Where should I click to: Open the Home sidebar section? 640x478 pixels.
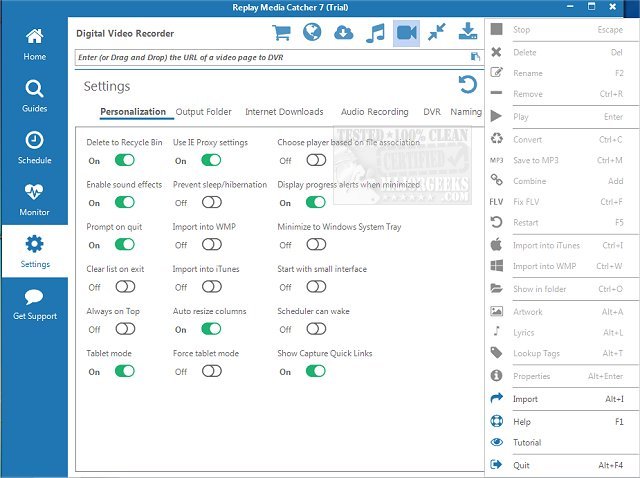[34, 44]
